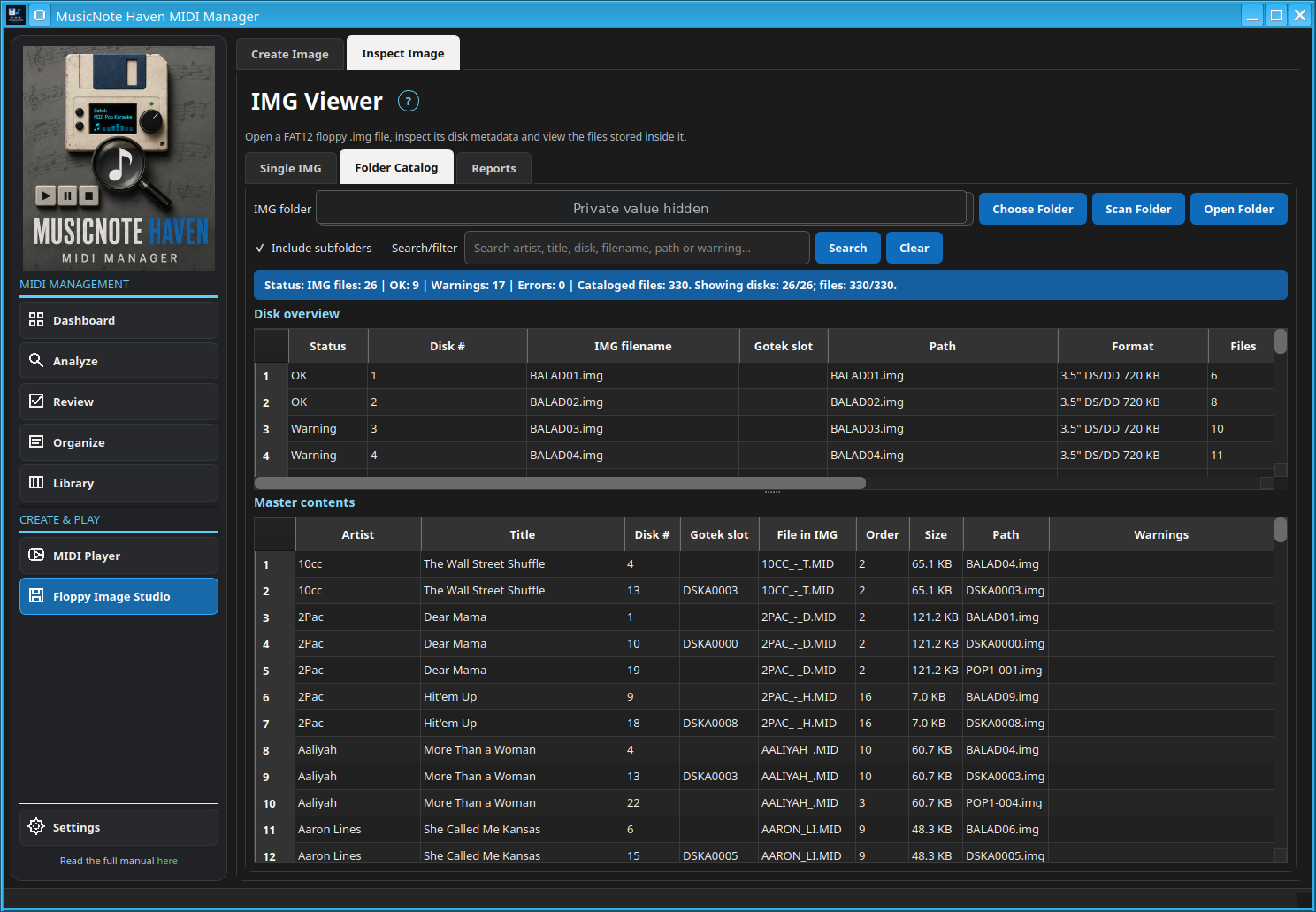
Task: Open Settings in the sidebar
Action: (119, 827)
